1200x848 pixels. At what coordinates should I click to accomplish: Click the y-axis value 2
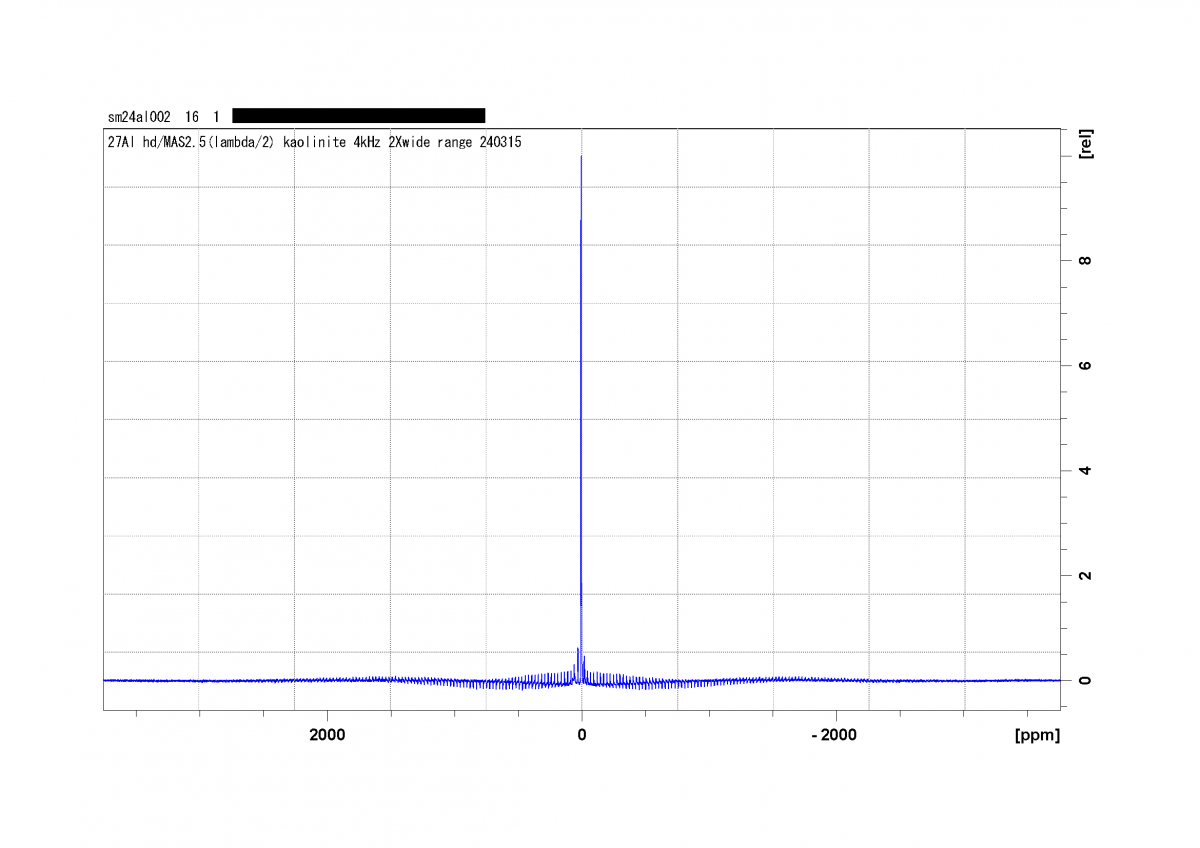(1085, 576)
